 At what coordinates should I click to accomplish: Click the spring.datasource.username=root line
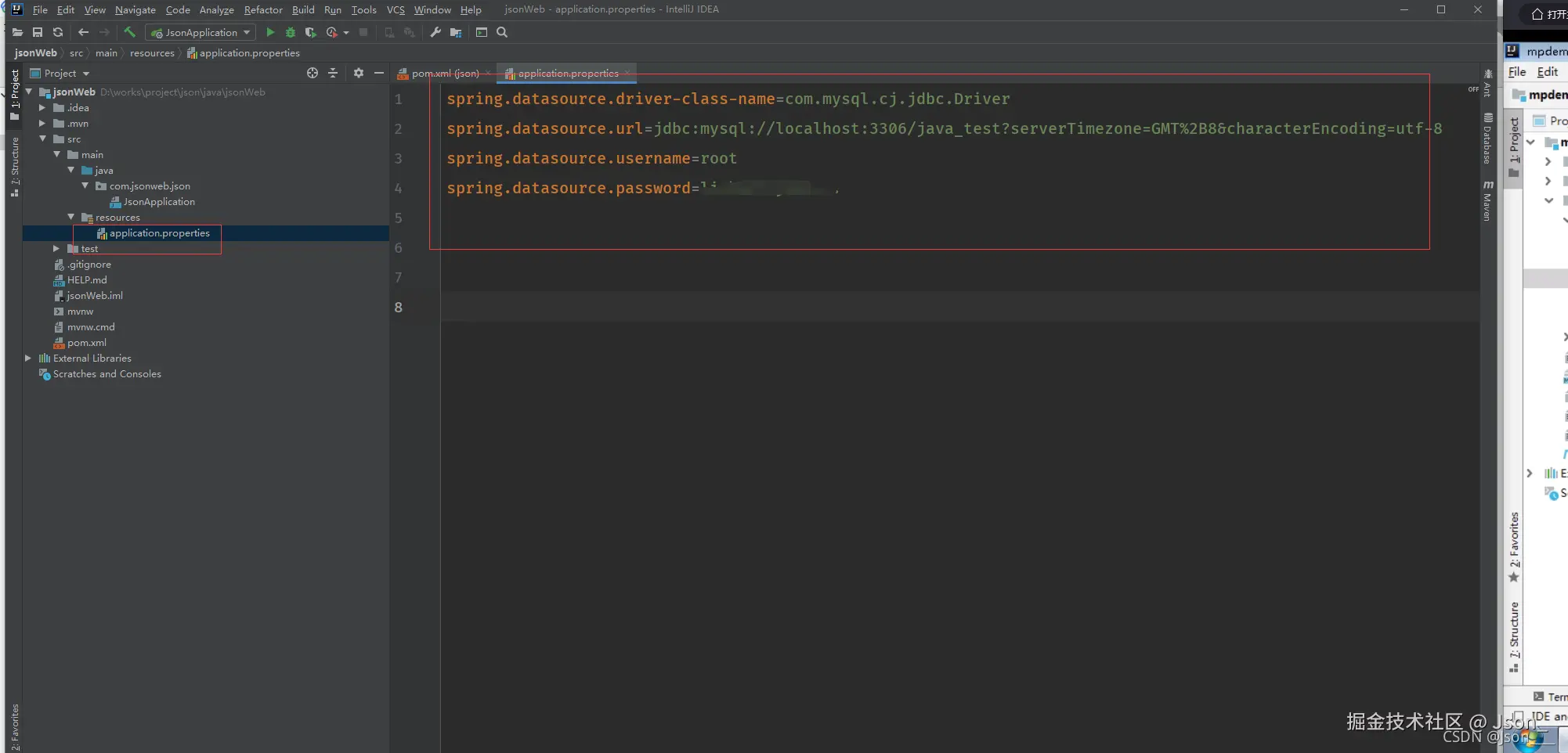click(x=591, y=158)
